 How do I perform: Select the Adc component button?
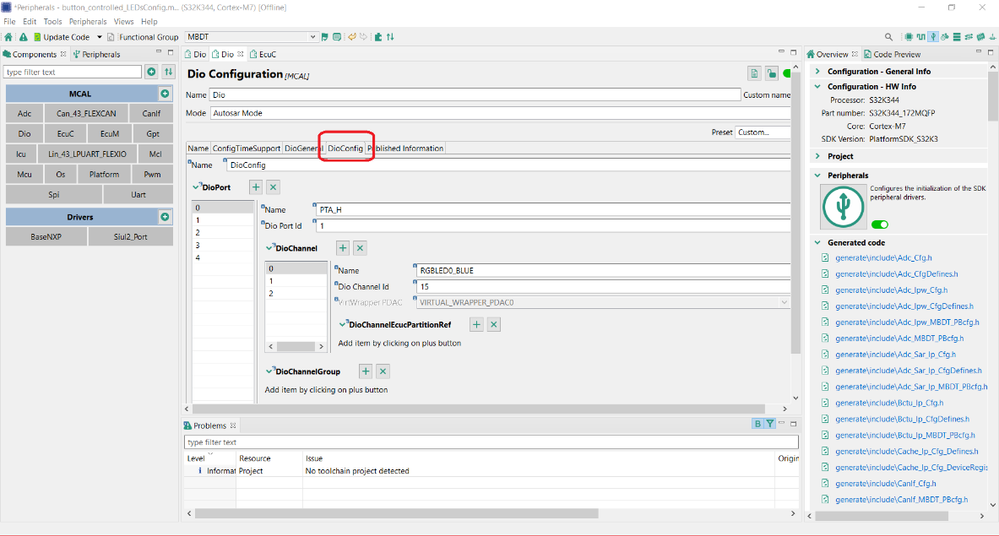click(x=24, y=113)
